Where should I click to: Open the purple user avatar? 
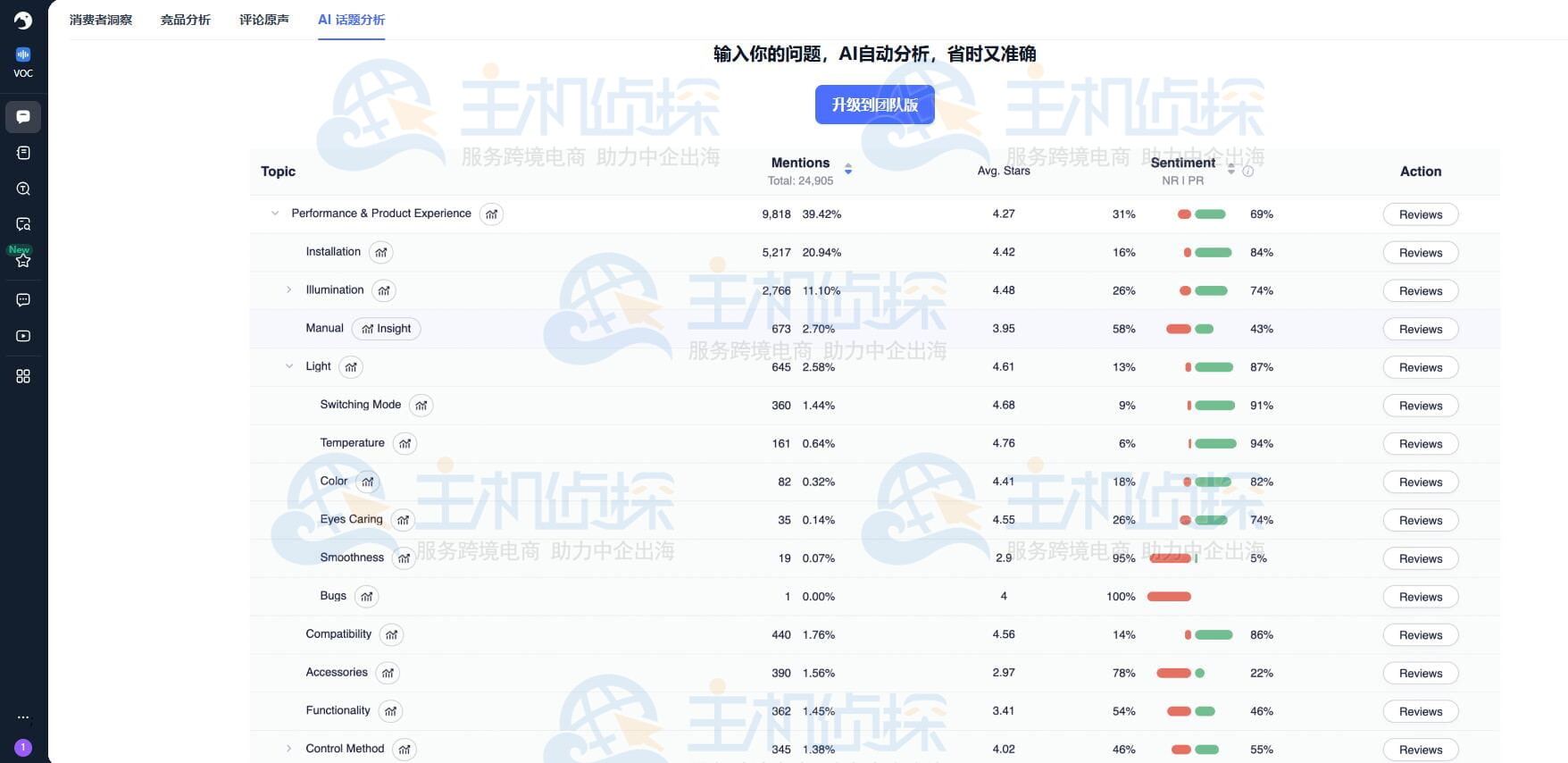pyautogui.click(x=23, y=747)
